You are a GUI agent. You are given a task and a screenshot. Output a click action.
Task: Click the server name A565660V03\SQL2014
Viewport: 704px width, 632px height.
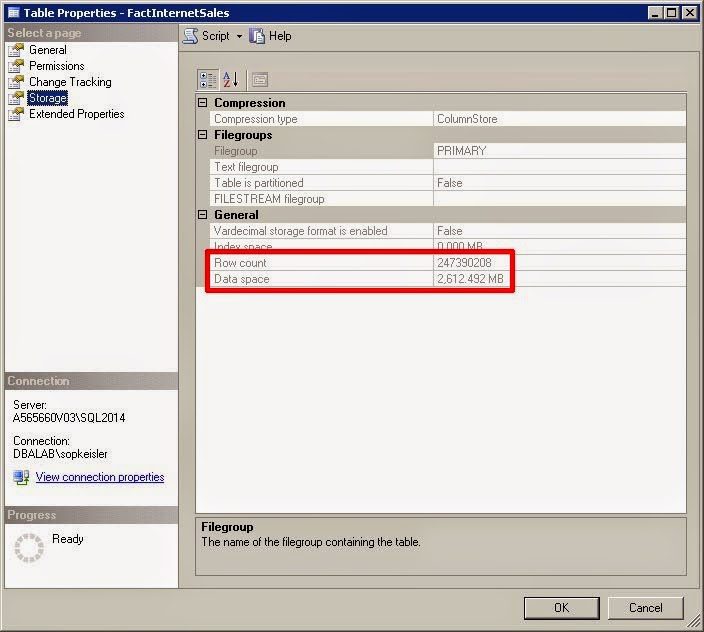coord(69,418)
